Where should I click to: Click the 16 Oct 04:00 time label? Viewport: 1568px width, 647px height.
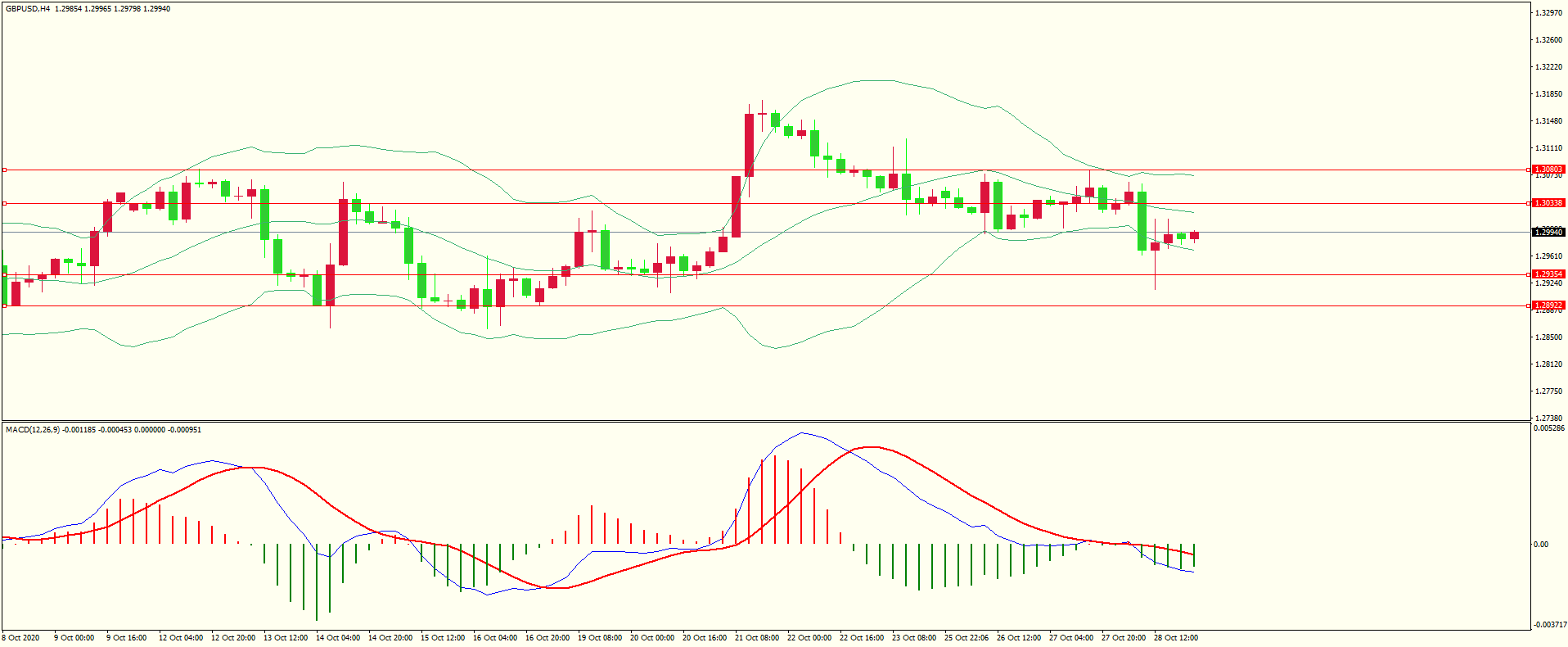coord(495,638)
